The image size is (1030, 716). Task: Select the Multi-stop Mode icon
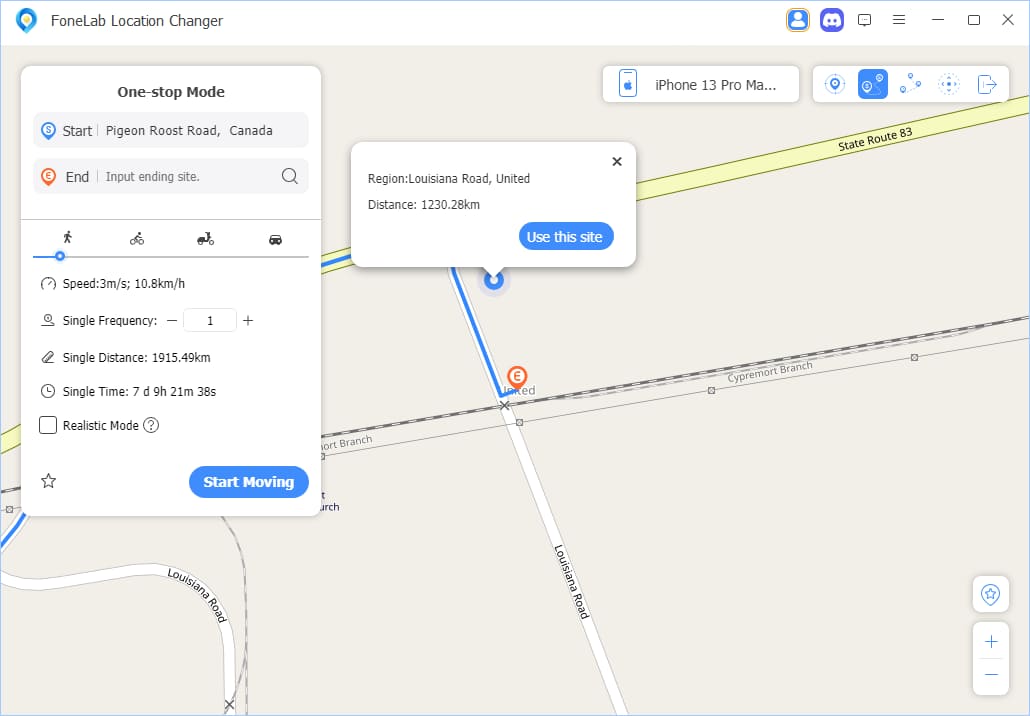point(910,84)
